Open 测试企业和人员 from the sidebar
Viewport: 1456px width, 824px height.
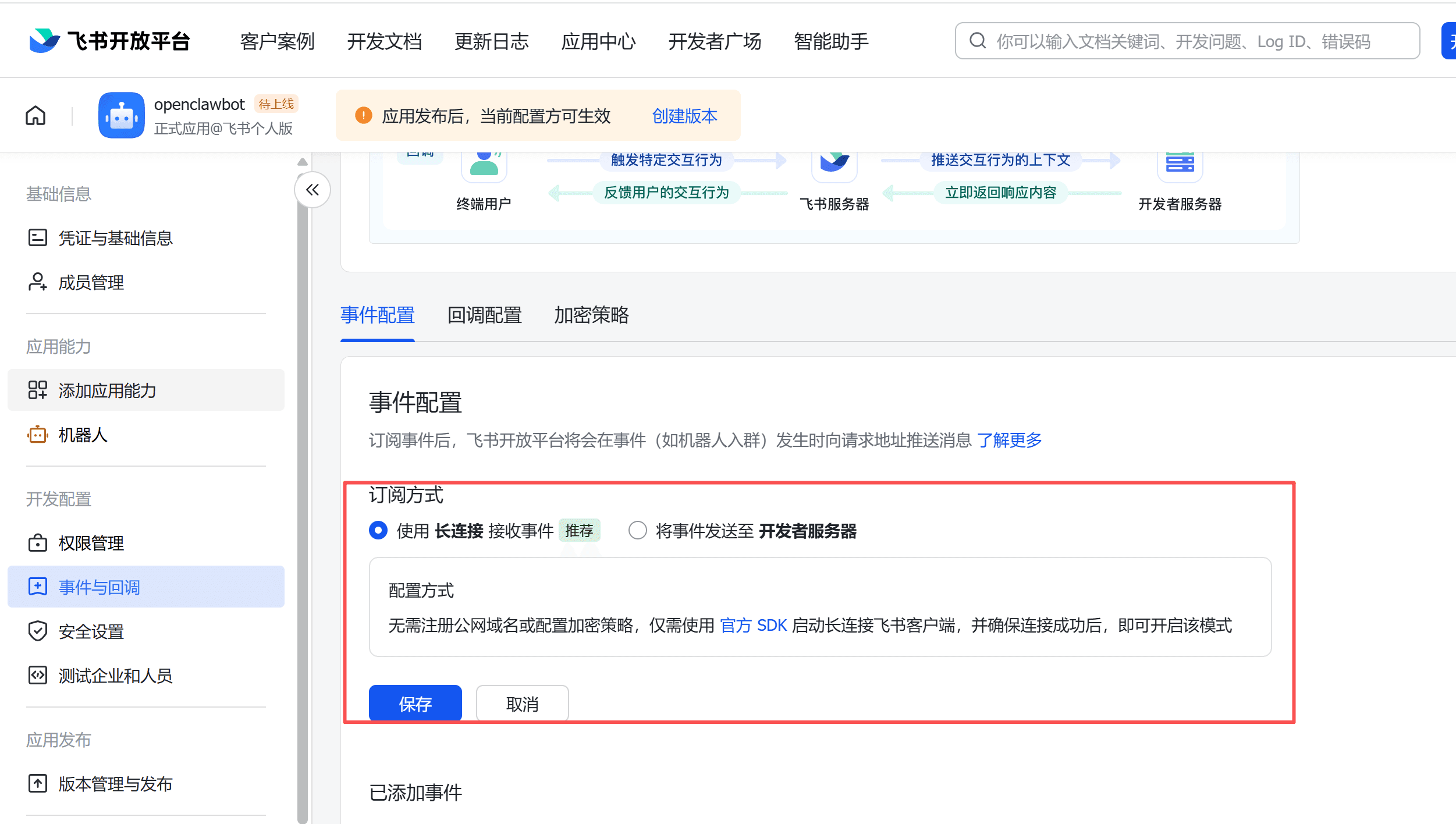(115, 676)
